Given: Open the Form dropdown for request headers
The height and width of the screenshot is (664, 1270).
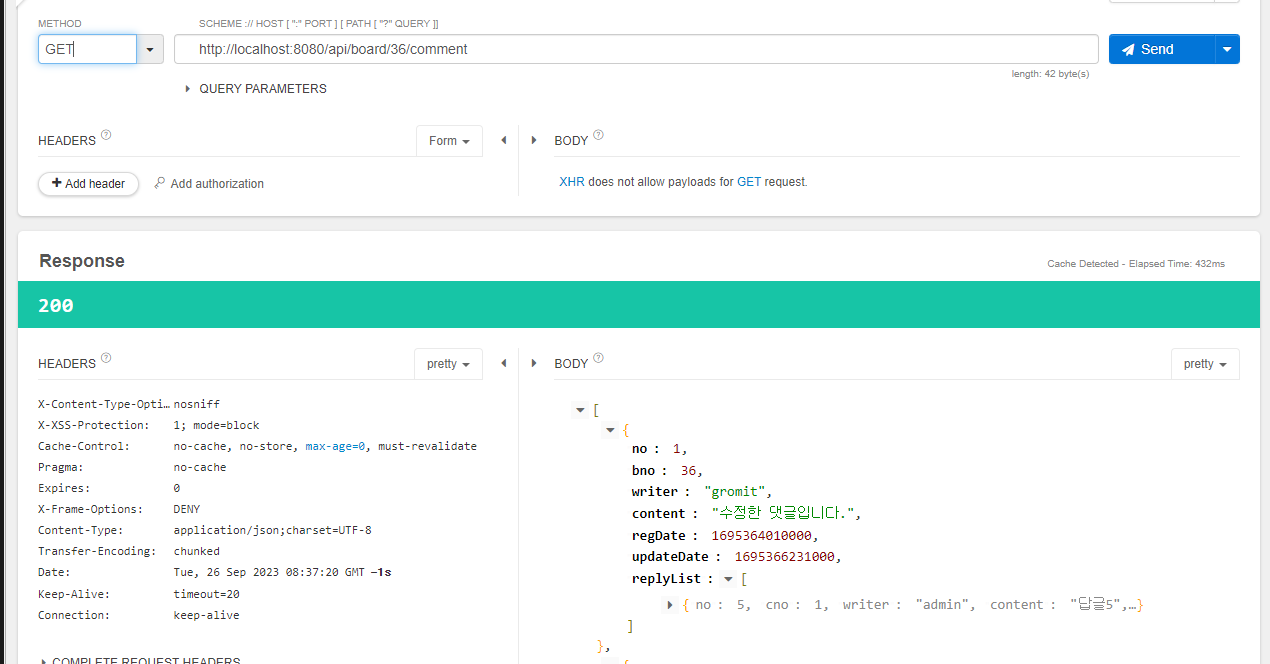Looking at the screenshot, I should [x=449, y=141].
